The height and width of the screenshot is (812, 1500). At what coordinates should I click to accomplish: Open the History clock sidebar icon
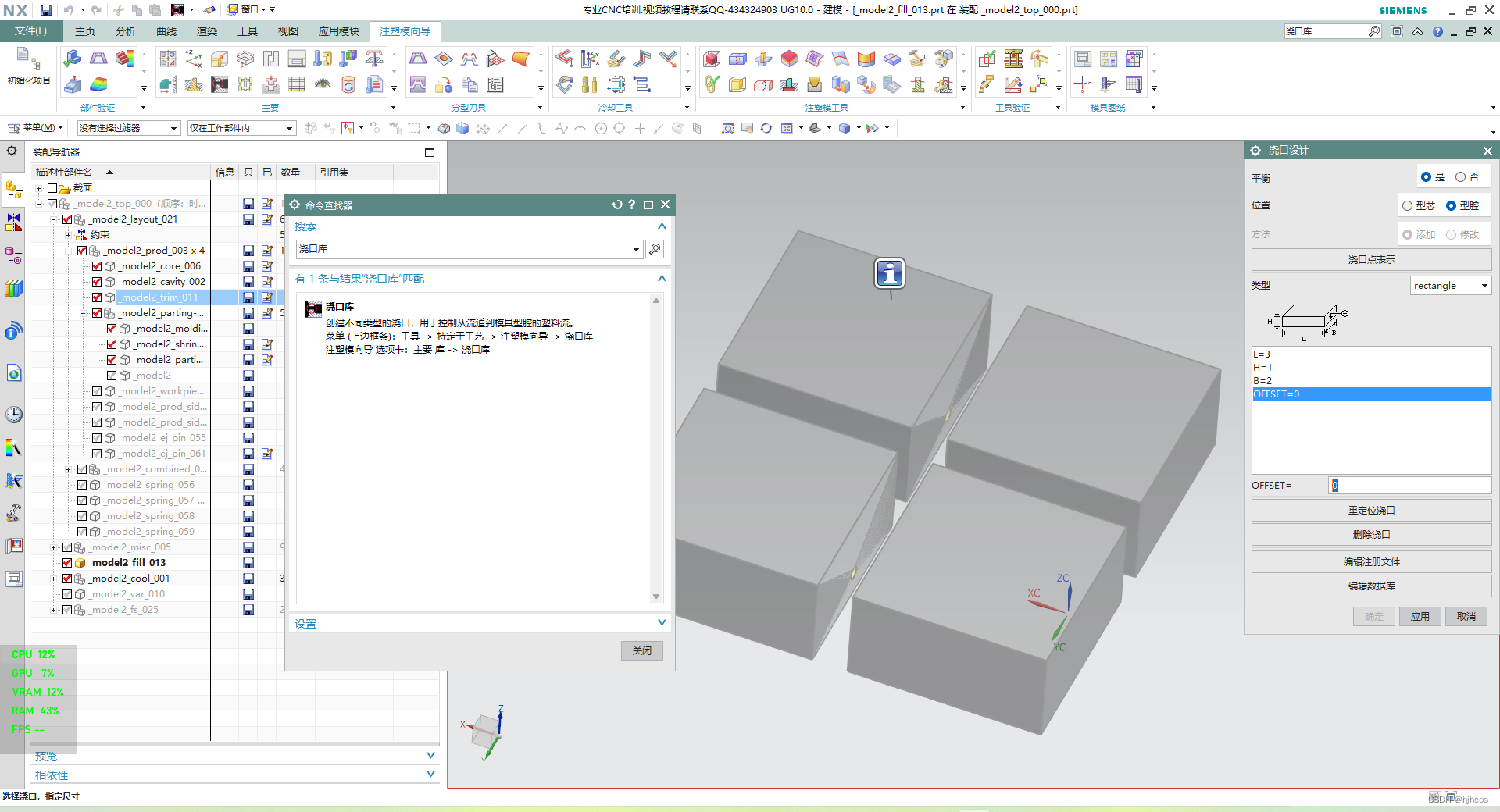click(13, 415)
